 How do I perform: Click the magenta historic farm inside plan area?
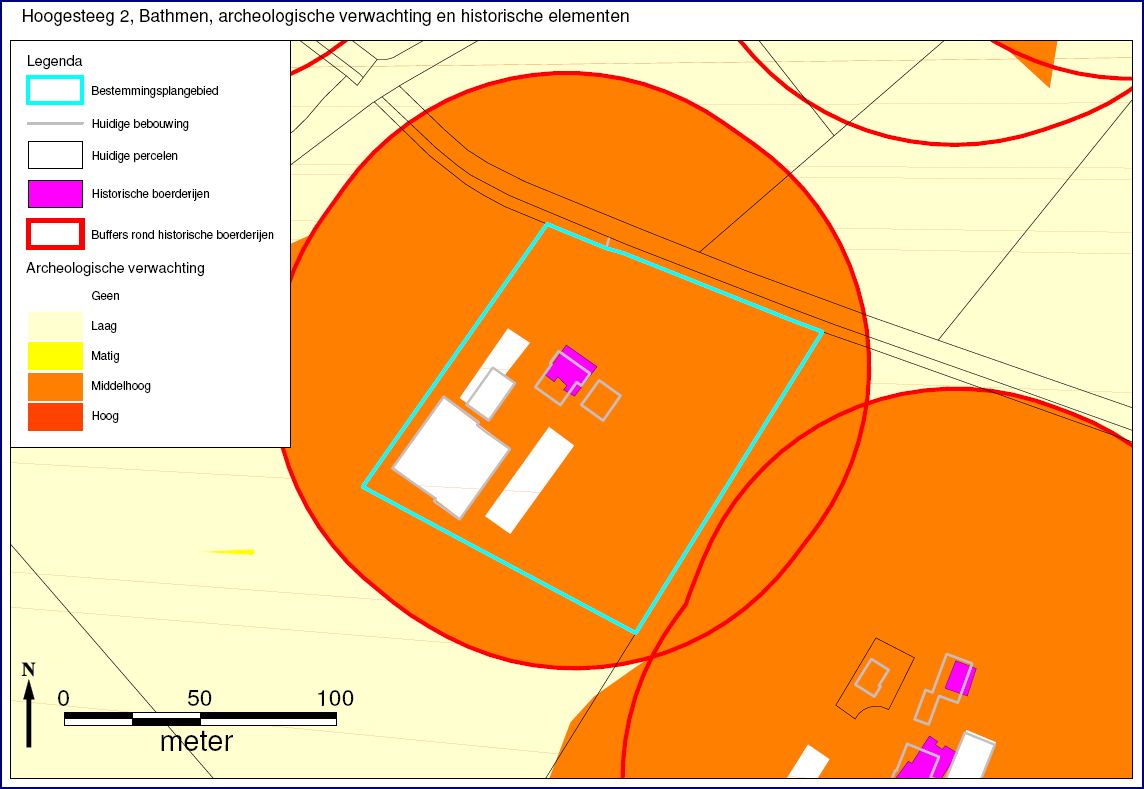point(571,370)
